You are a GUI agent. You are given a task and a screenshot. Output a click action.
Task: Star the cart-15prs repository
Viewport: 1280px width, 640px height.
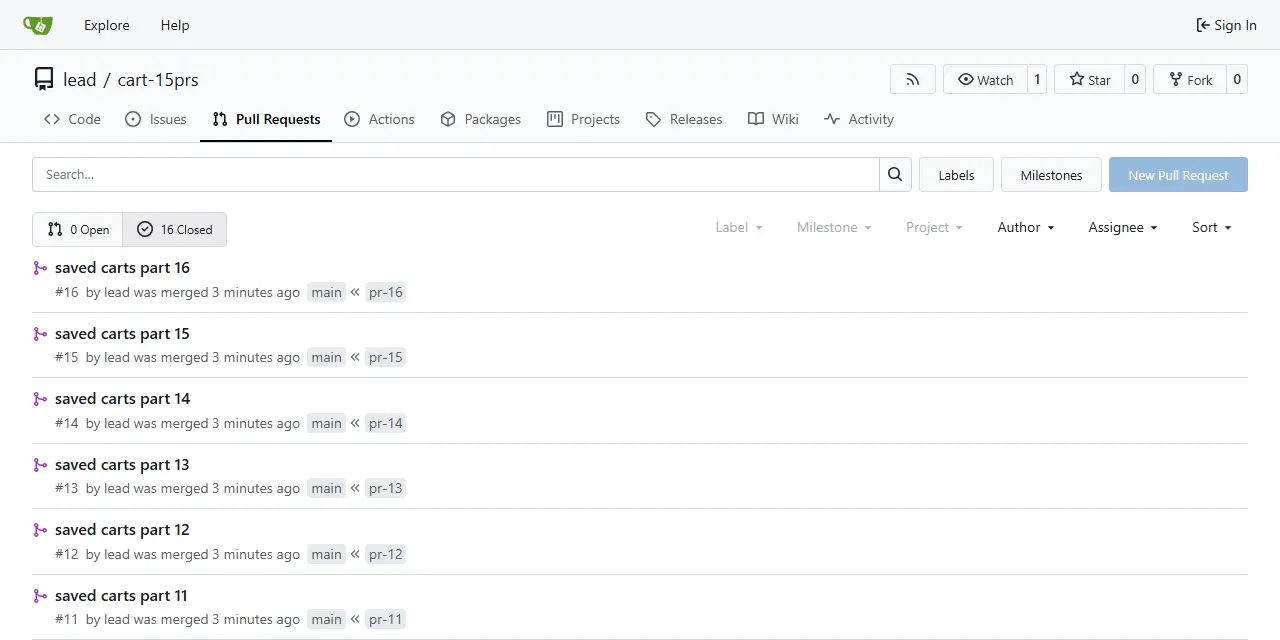1089,80
